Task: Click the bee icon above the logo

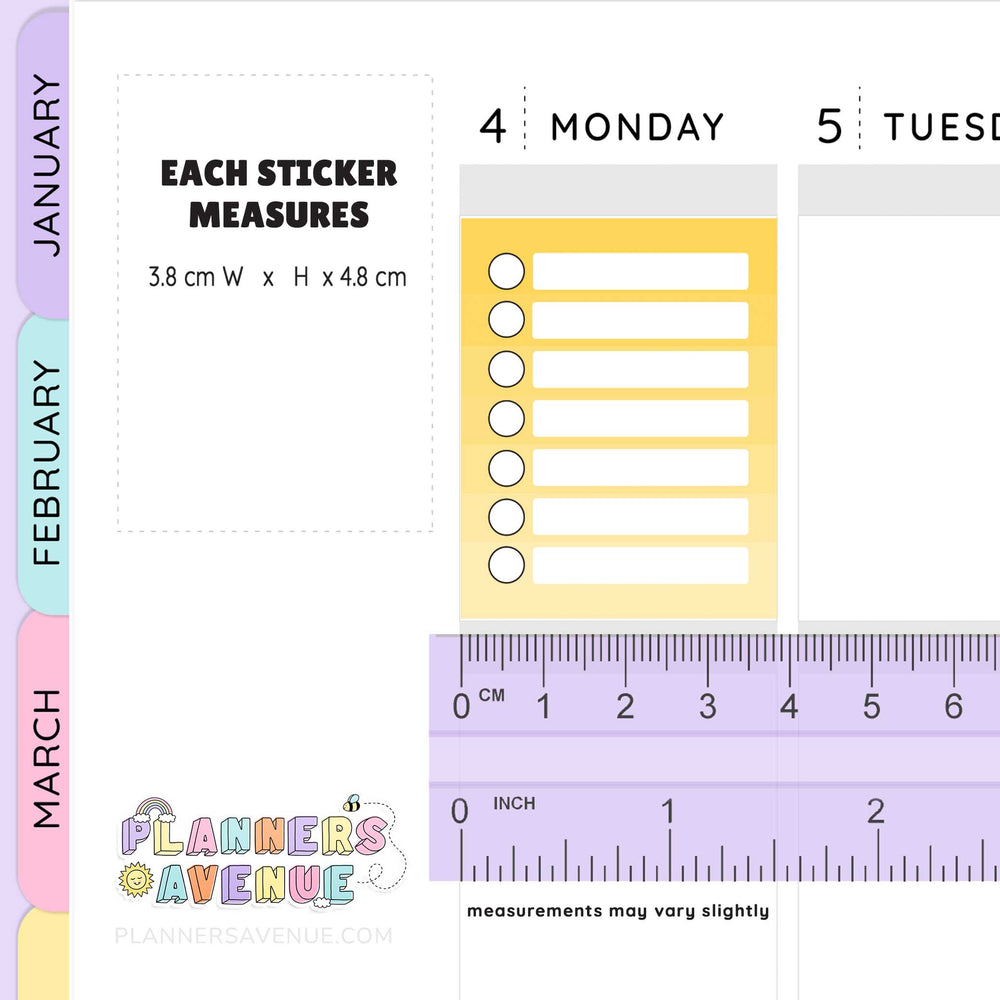Action: point(352,802)
